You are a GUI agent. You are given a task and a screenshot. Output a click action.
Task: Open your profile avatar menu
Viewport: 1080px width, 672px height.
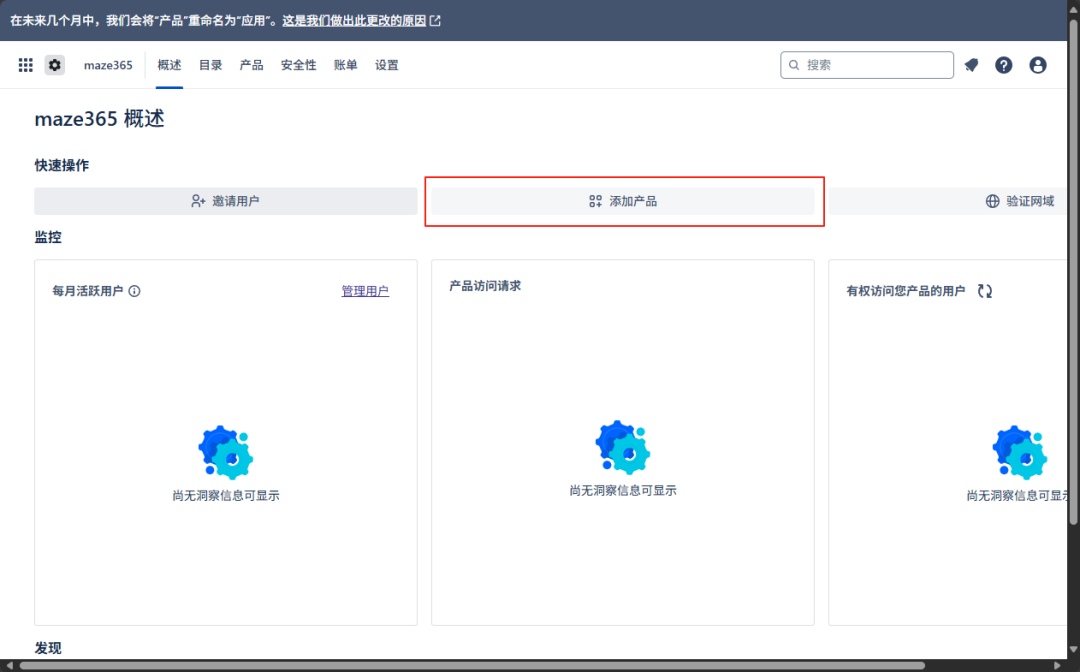1038,64
